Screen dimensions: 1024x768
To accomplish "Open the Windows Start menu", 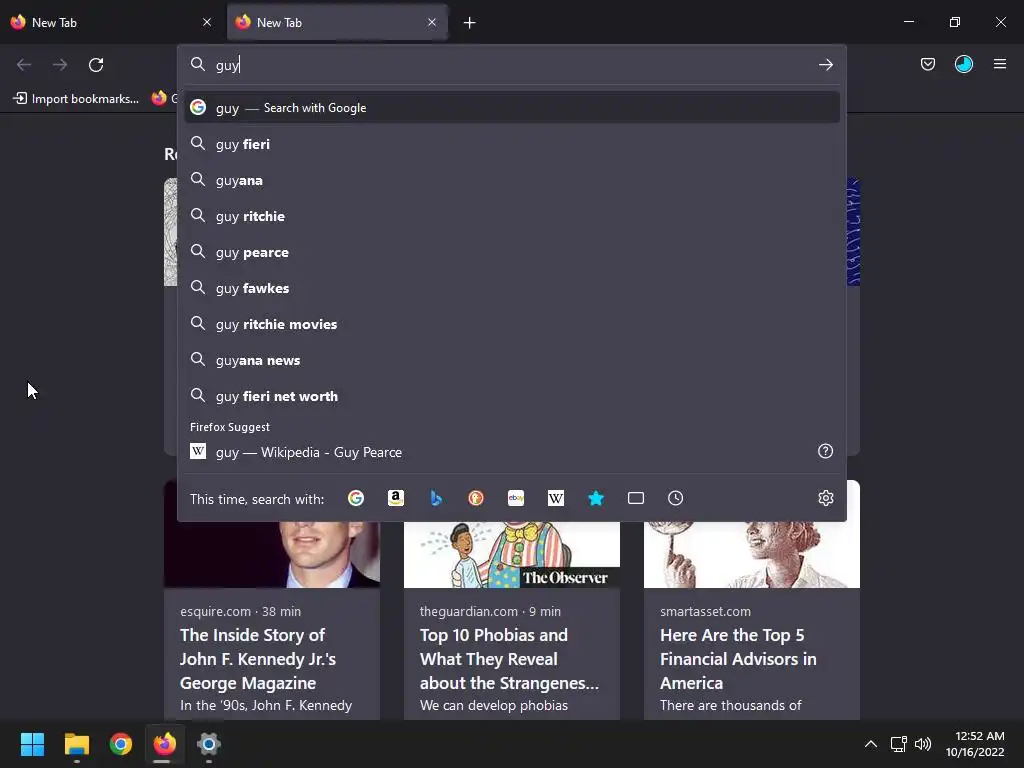I will click(x=32, y=744).
